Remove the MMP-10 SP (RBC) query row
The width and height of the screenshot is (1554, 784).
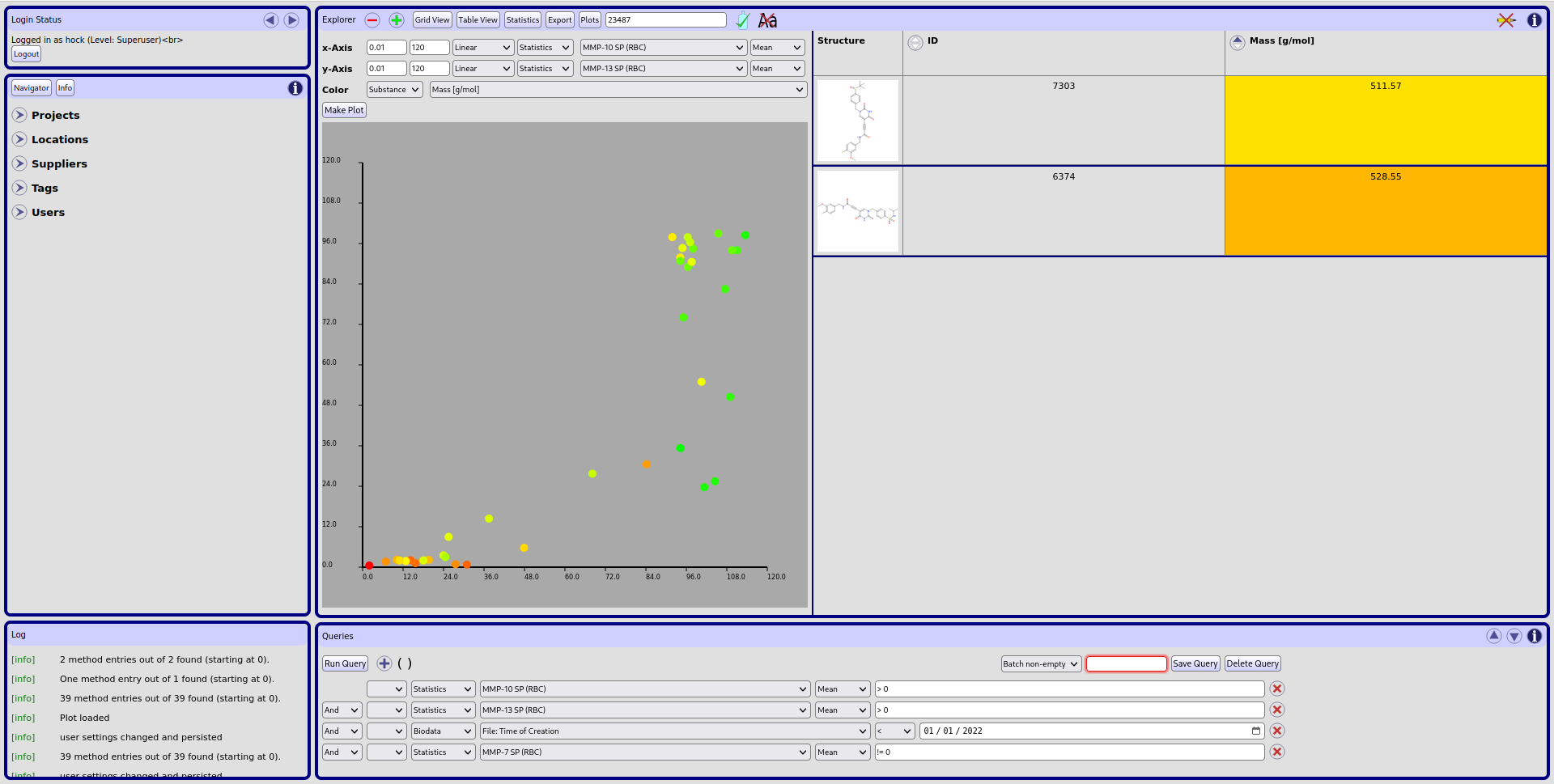[x=1277, y=689]
